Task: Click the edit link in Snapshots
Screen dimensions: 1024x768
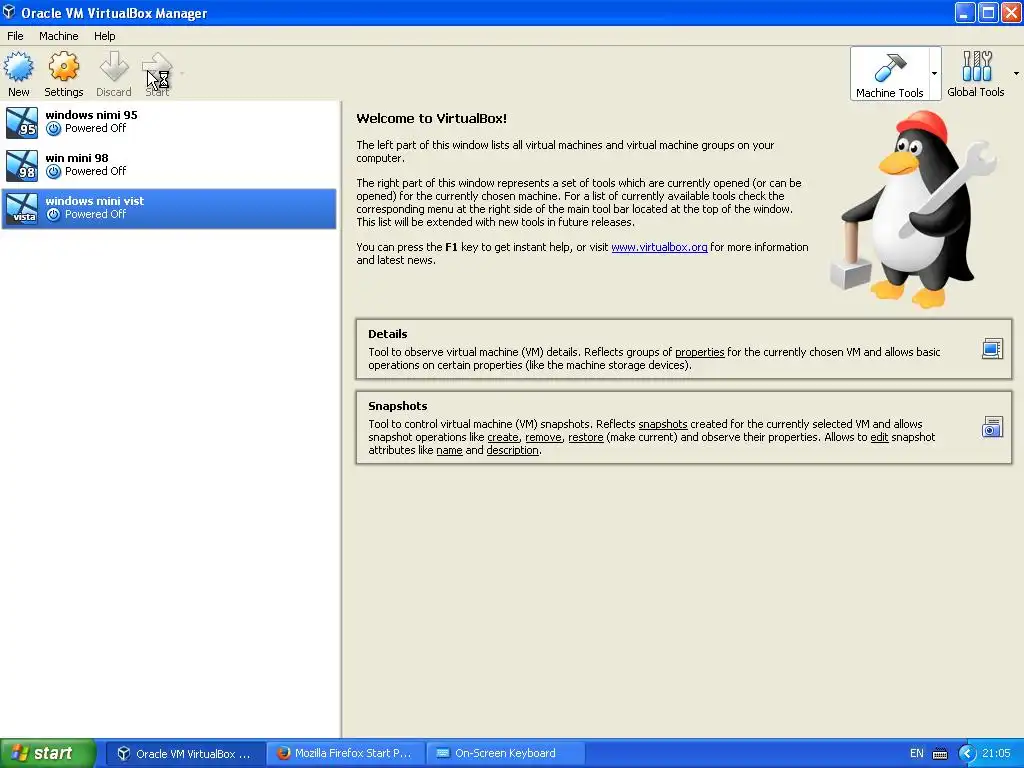Action: tap(880, 438)
